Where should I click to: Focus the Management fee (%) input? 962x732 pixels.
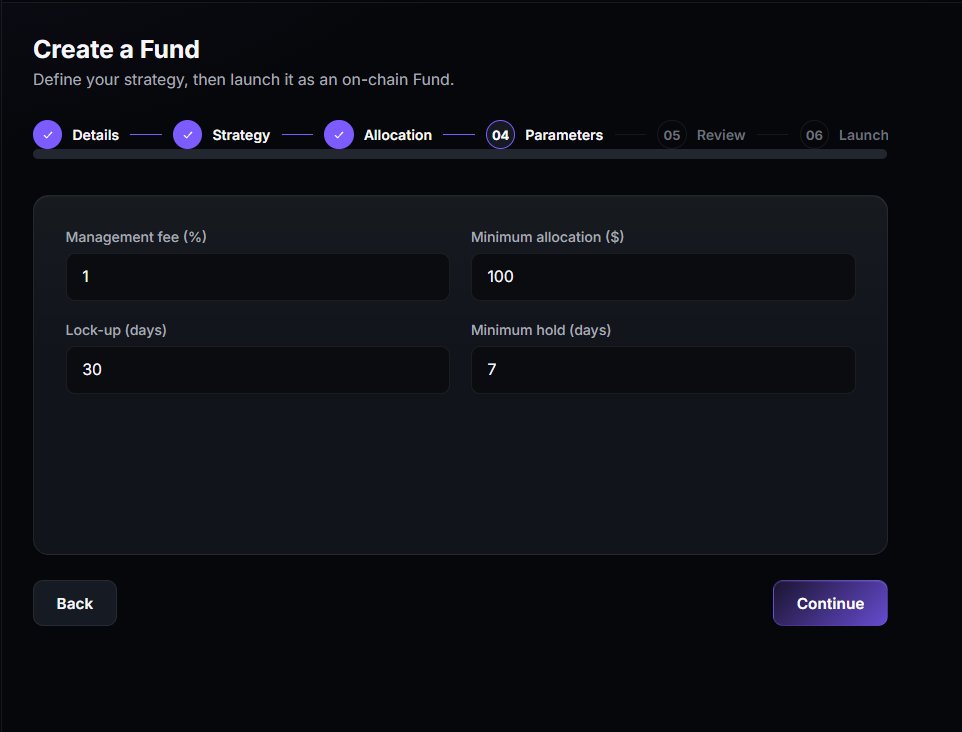click(x=258, y=277)
